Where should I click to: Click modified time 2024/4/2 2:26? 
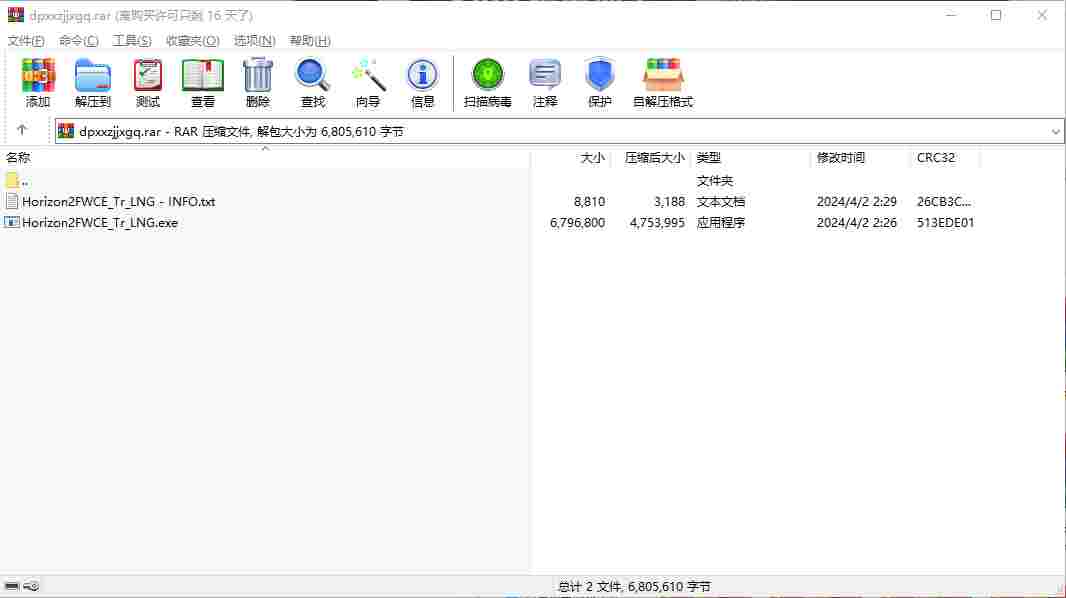point(857,223)
